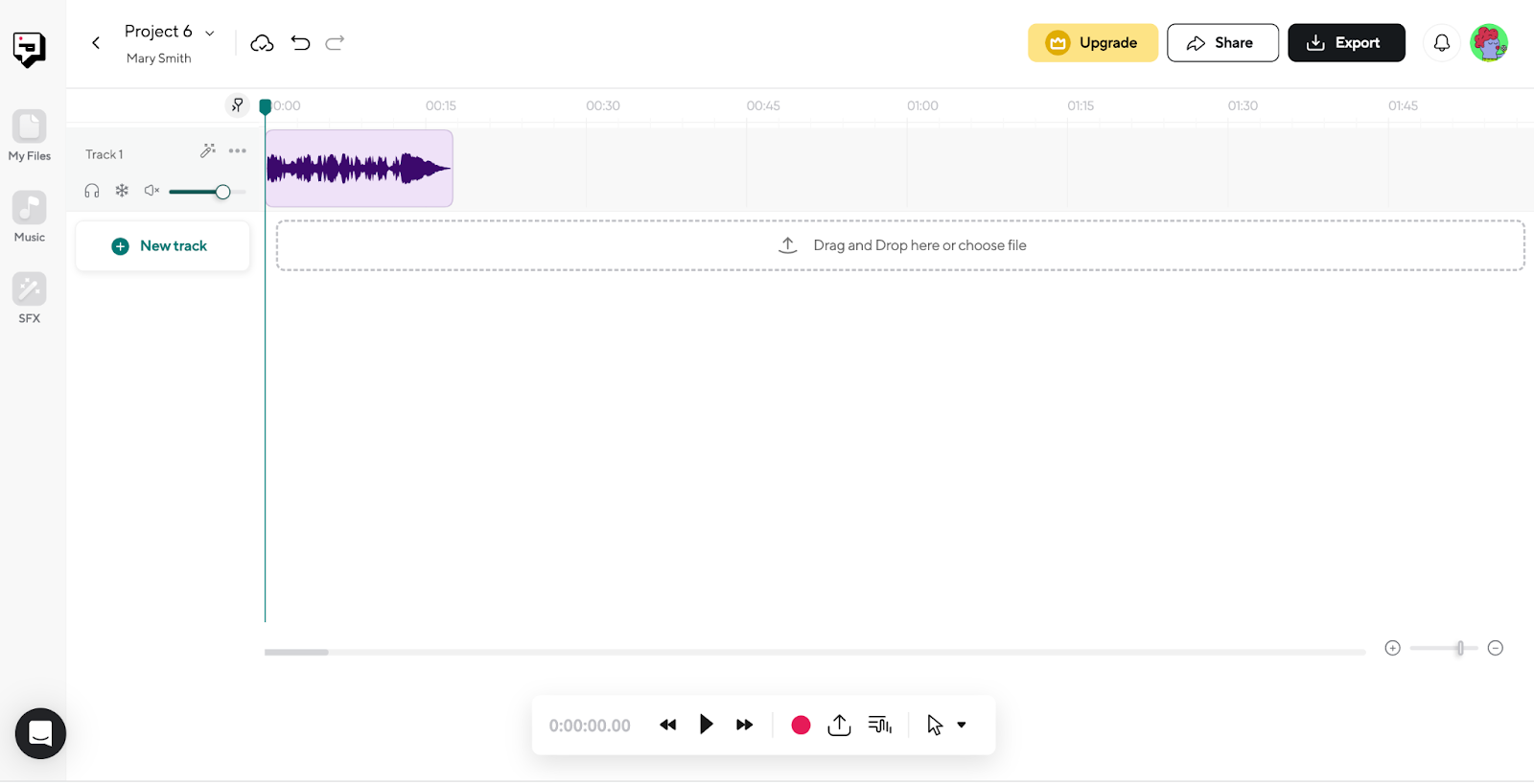Zoom in with the plus icon
Viewport: 1534px width, 784px height.
pos(1393,649)
